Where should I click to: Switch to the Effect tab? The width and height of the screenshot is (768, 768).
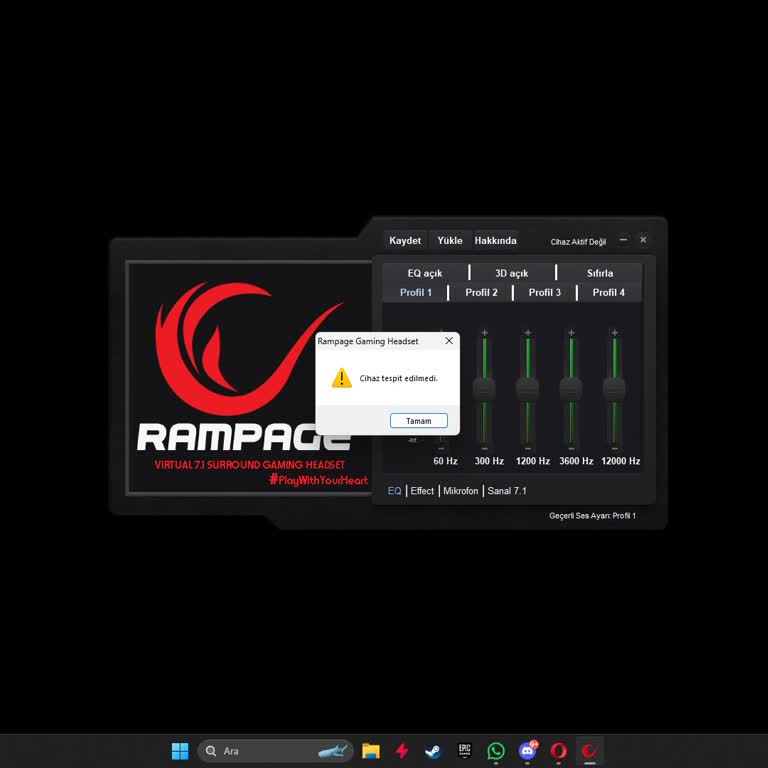tap(422, 491)
